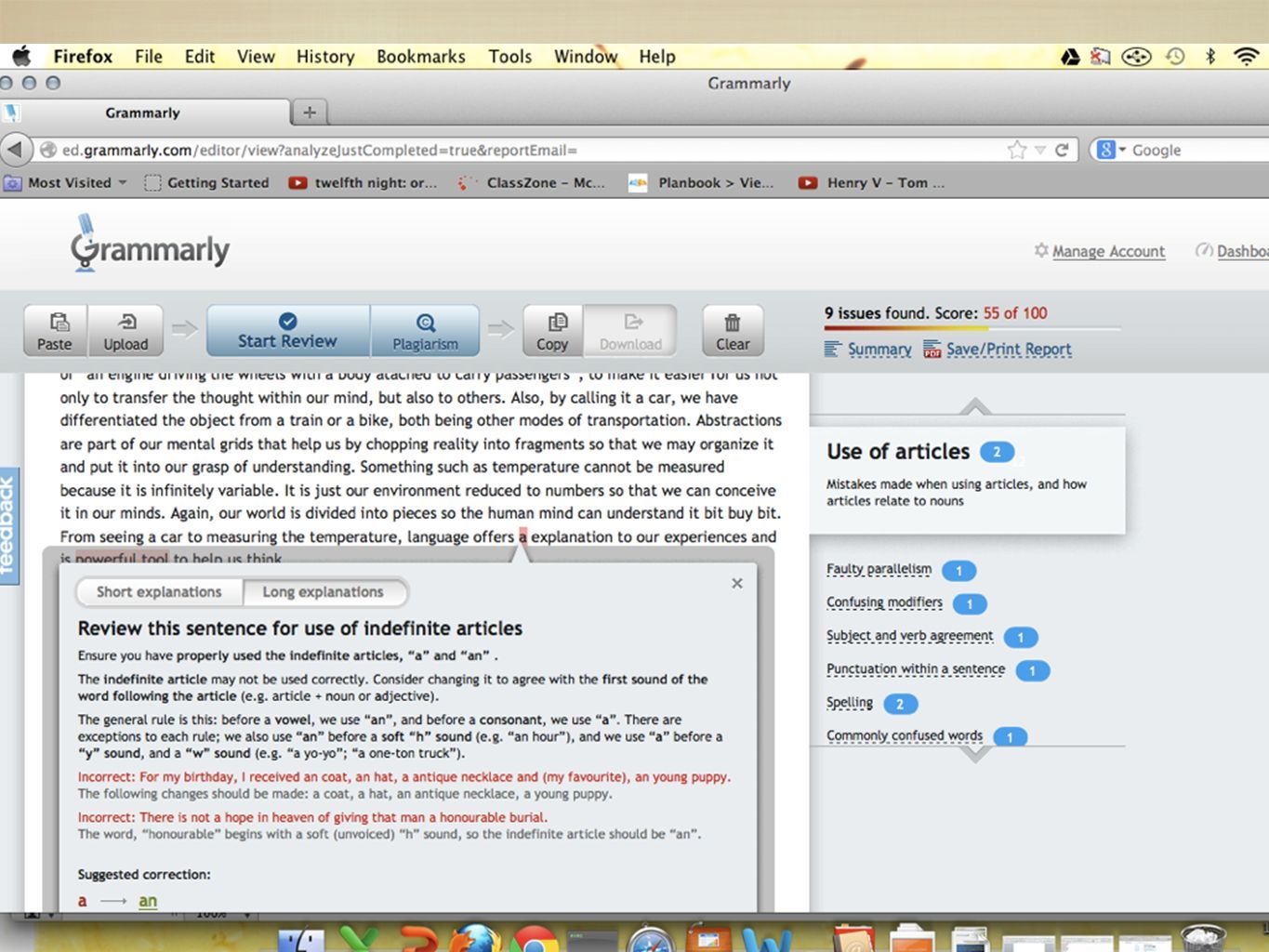Switch to Short explanations tab
Image resolution: width=1269 pixels, height=952 pixels.
tap(159, 592)
